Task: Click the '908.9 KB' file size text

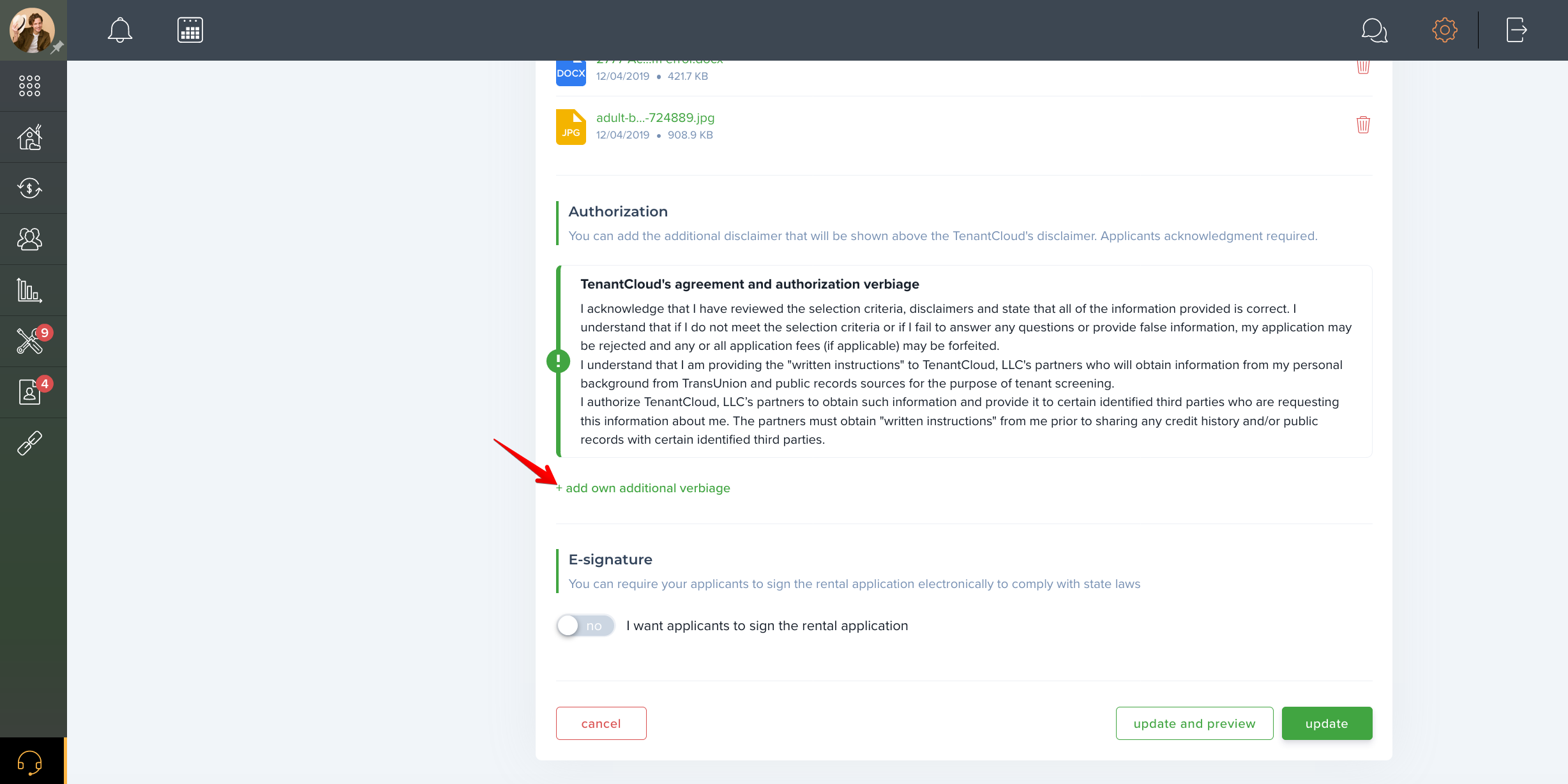Action: click(x=690, y=135)
